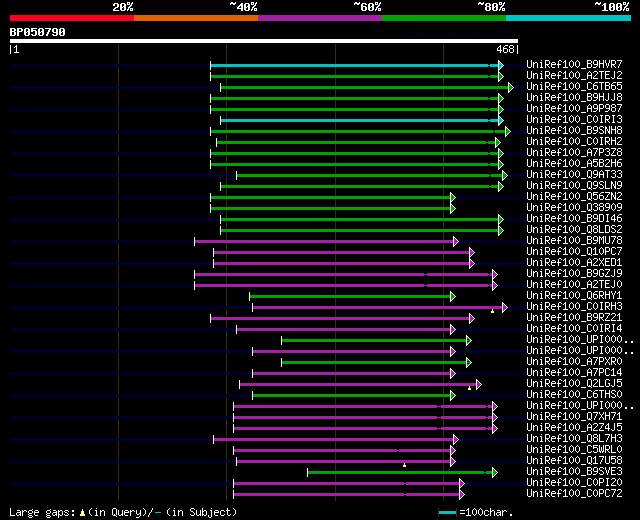640x520 pixels.
Task: Click the yellow query gap marker under Q17U58 row
Action: coord(404,465)
